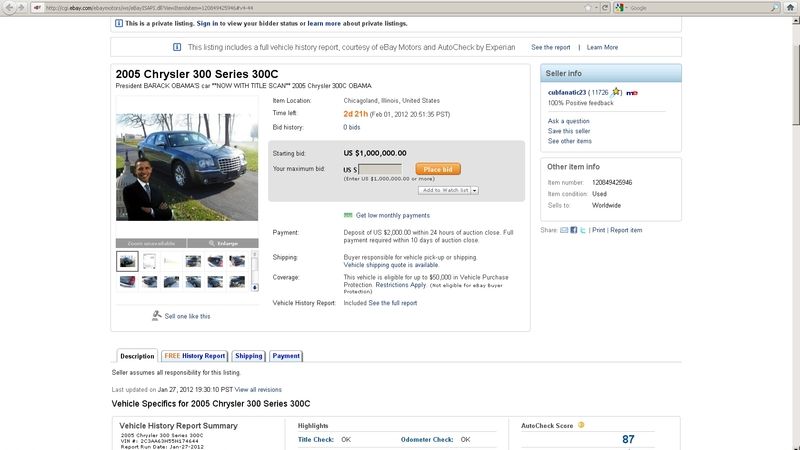
Task: Click the seller 'me' page icon
Action: (632, 93)
